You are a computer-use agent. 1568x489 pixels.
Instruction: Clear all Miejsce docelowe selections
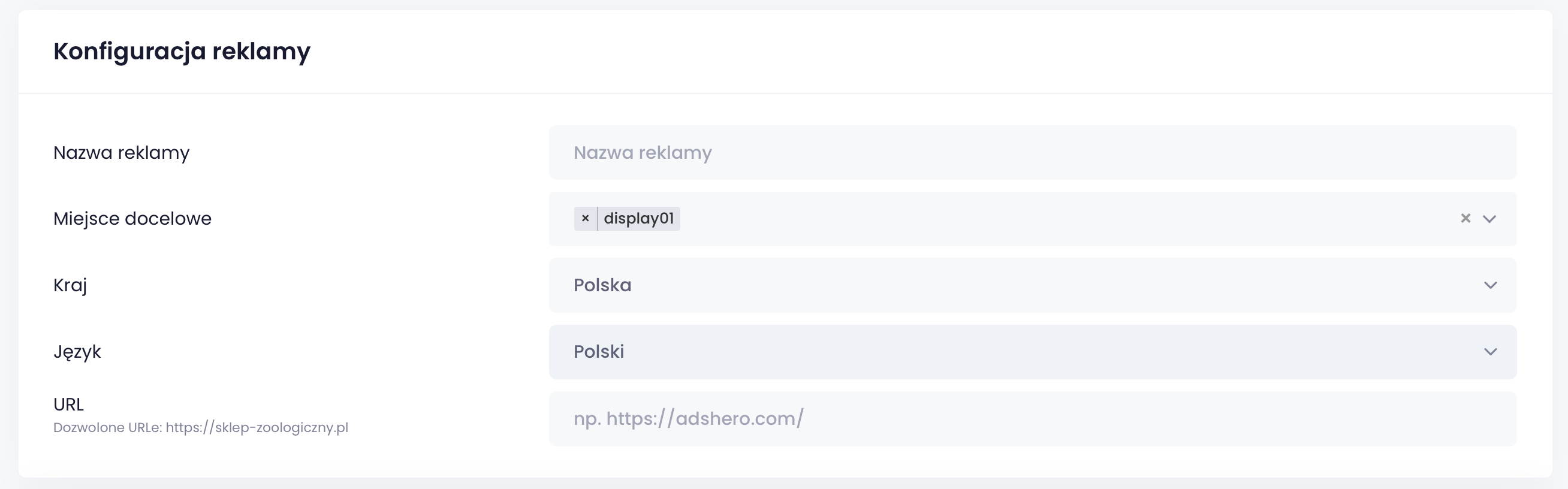pyautogui.click(x=1465, y=218)
